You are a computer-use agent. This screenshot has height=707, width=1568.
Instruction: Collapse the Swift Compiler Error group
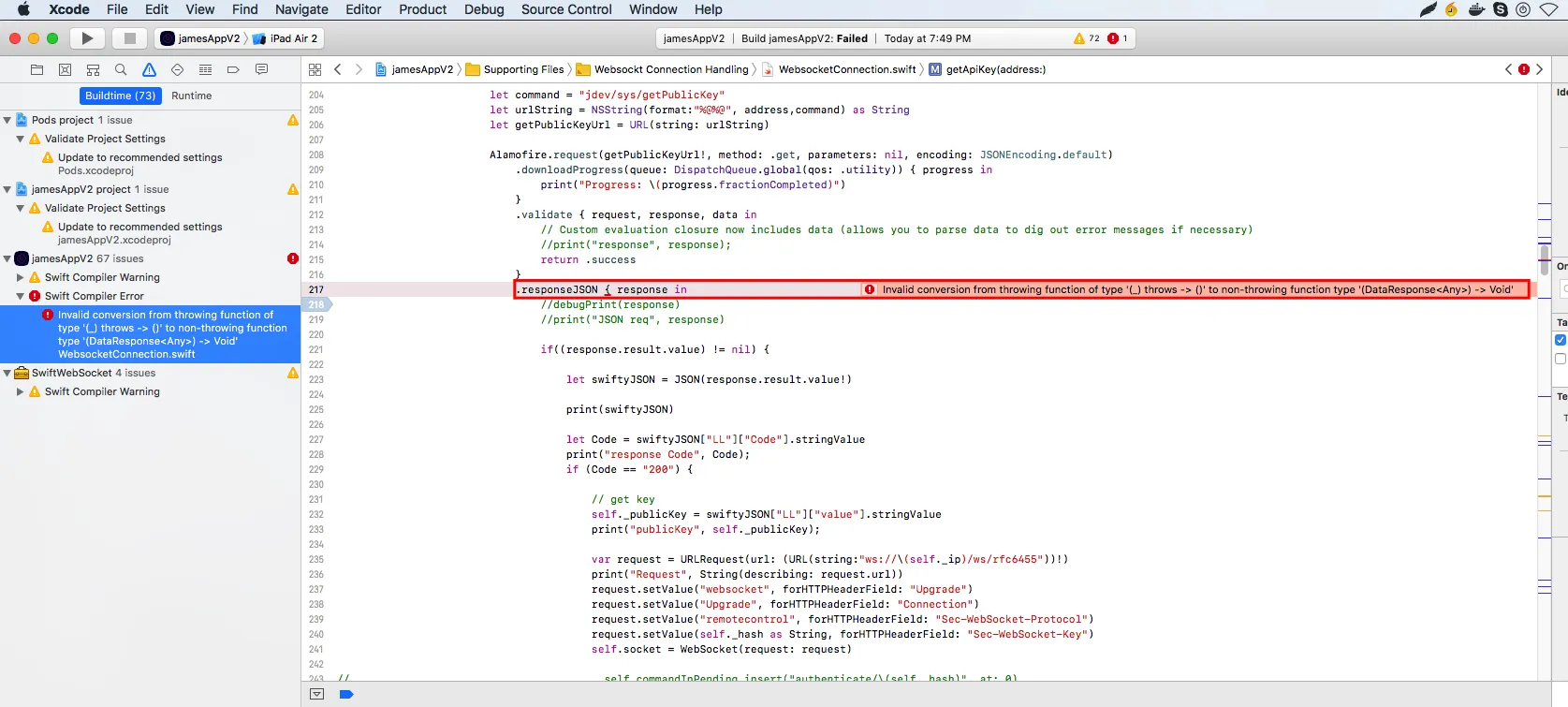coord(21,296)
